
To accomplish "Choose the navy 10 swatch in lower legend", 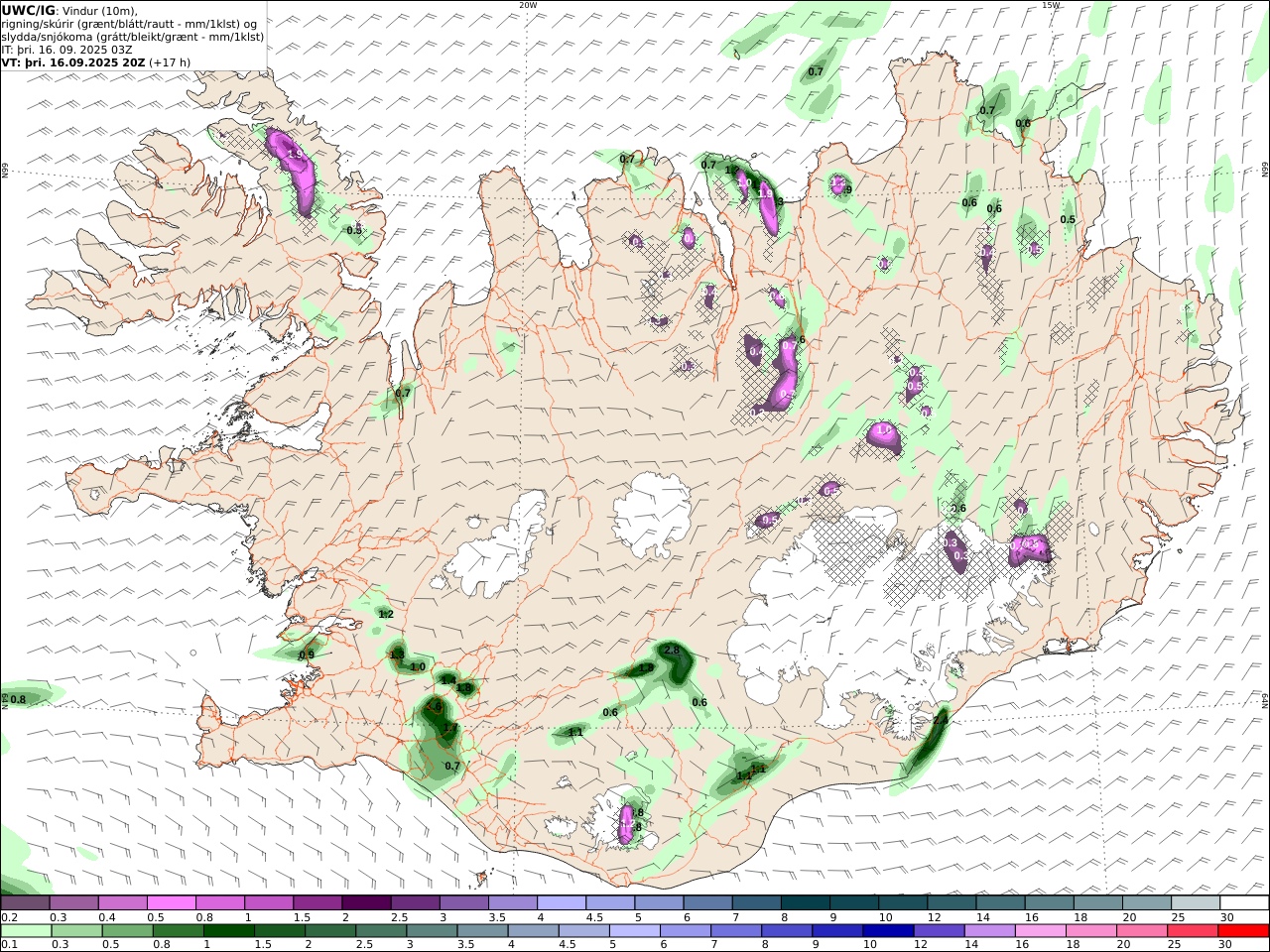I will (x=888, y=931).
